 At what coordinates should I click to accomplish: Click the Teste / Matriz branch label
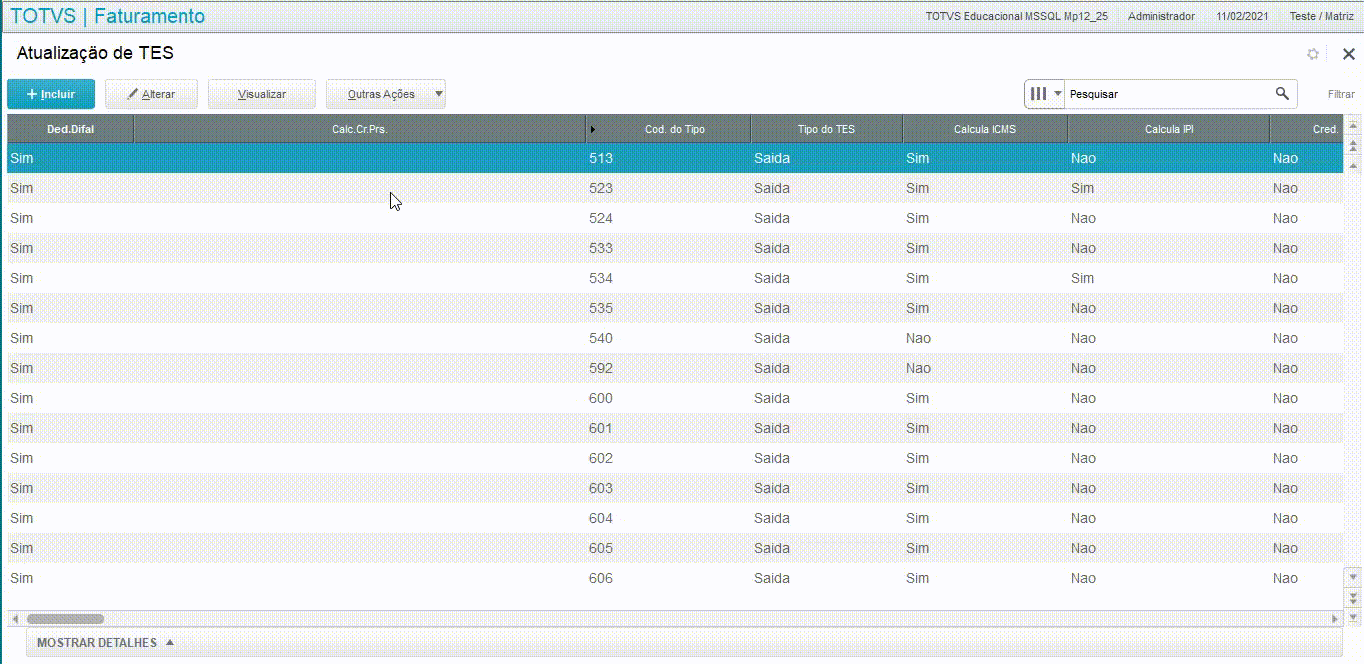[1321, 16]
